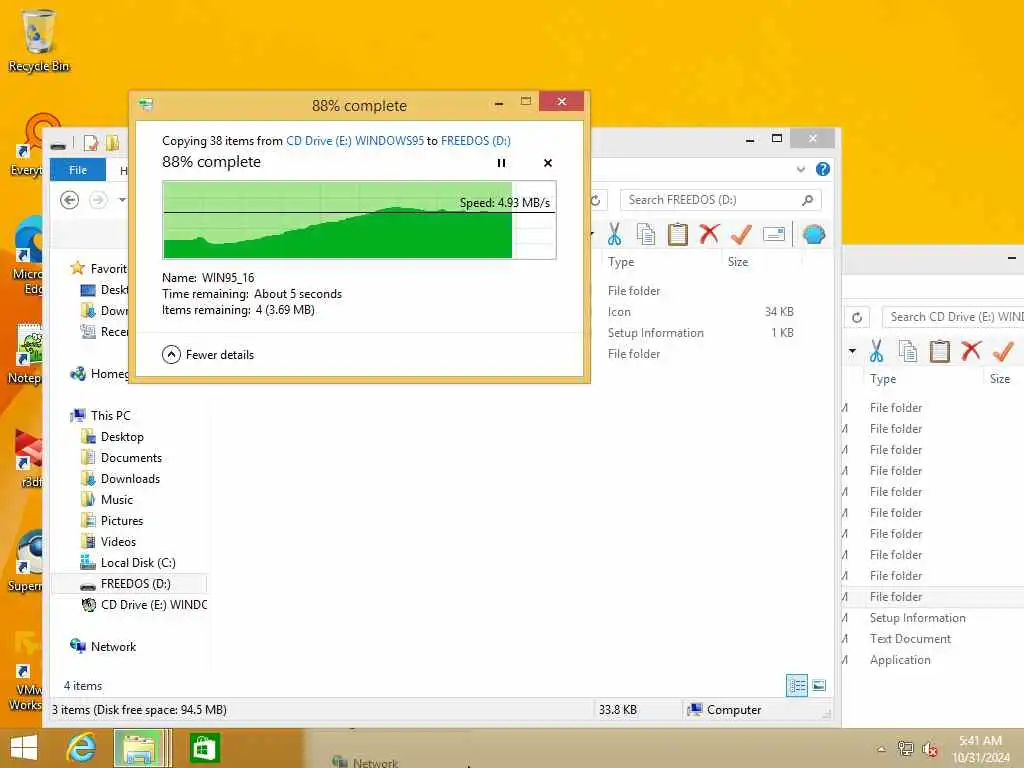The width and height of the screenshot is (1024, 768).
Task: Select Network in navigation pane
Action: (113, 647)
